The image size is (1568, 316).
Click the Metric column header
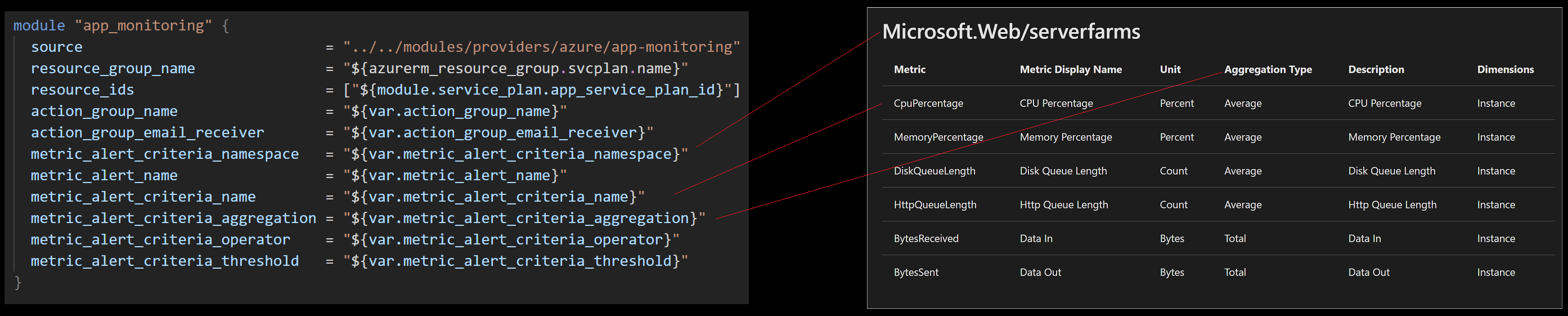point(909,69)
